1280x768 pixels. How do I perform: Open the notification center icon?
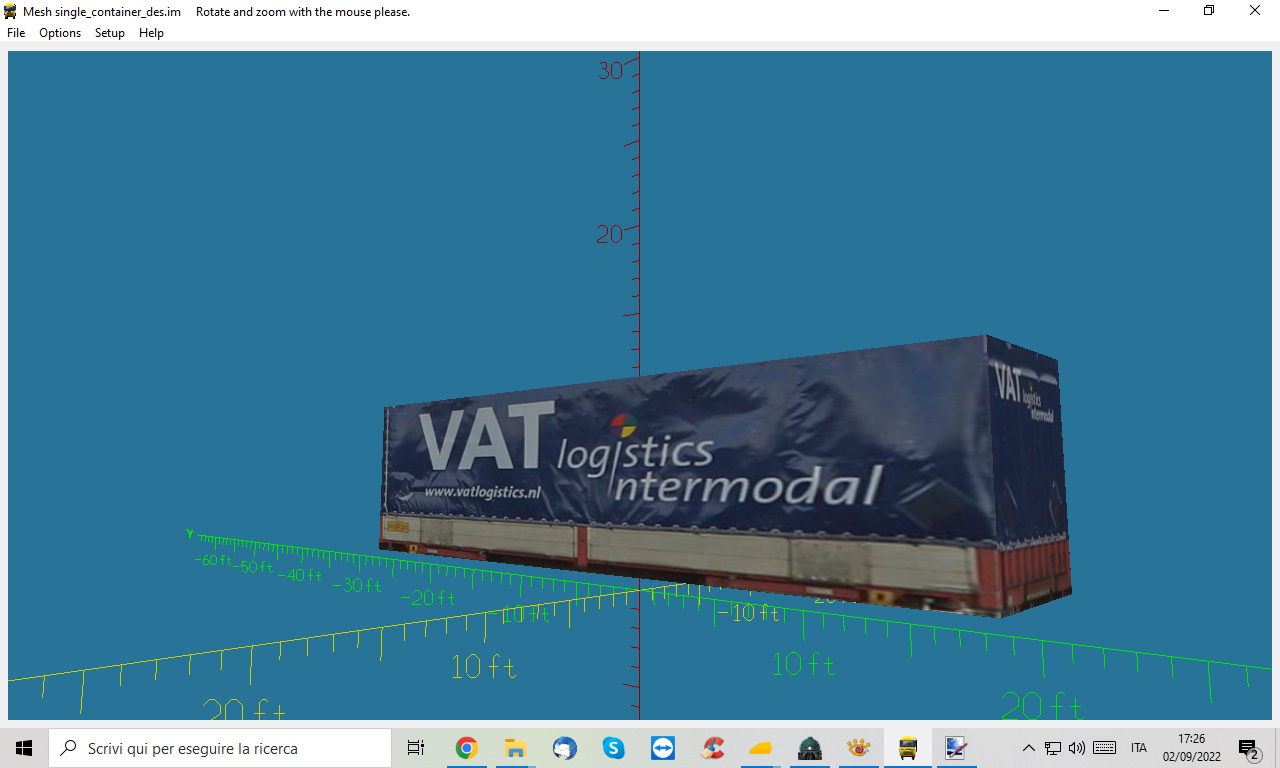1248,748
